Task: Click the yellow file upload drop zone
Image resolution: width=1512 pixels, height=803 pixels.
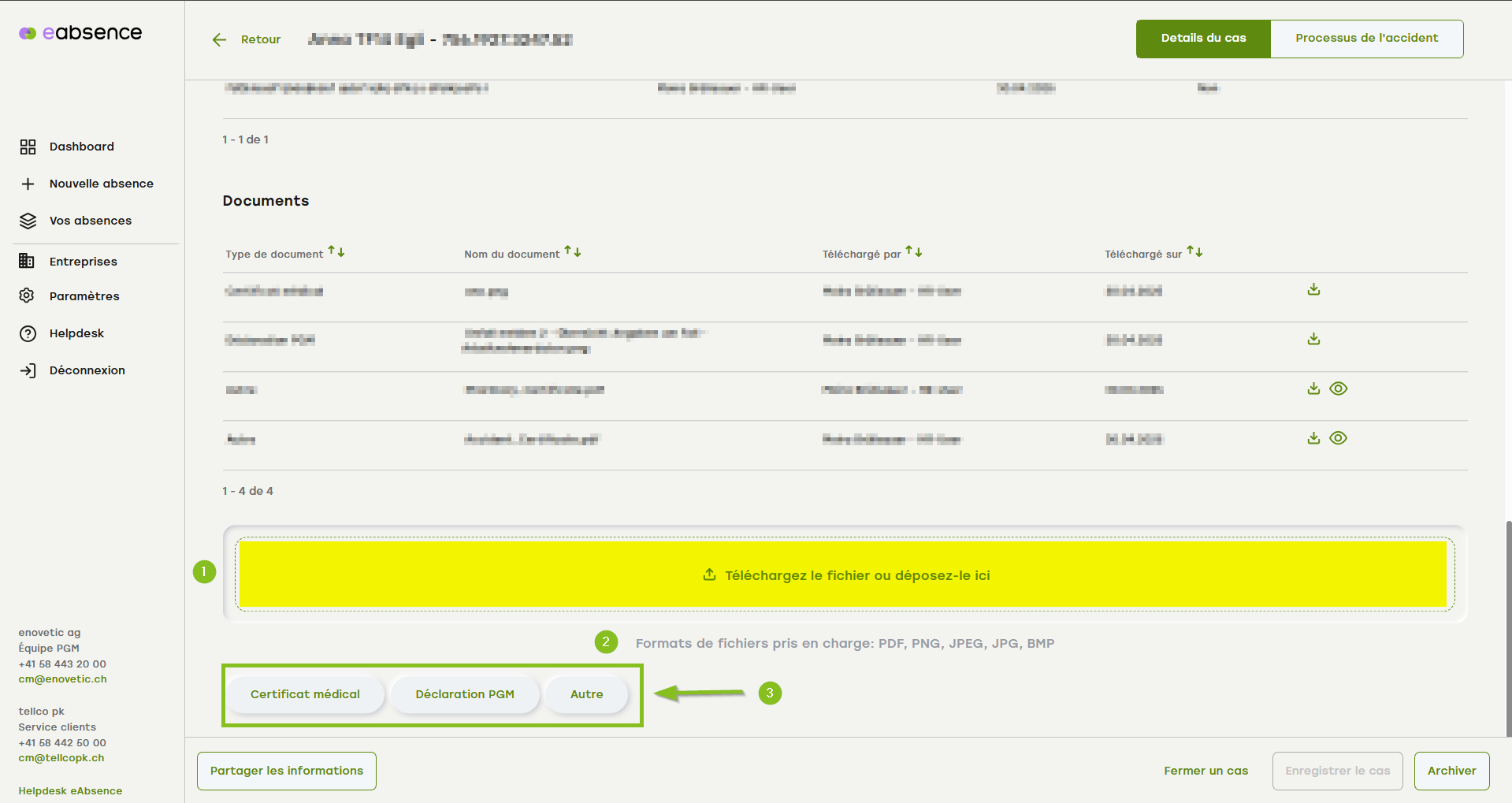Action: pyautogui.click(x=843, y=574)
